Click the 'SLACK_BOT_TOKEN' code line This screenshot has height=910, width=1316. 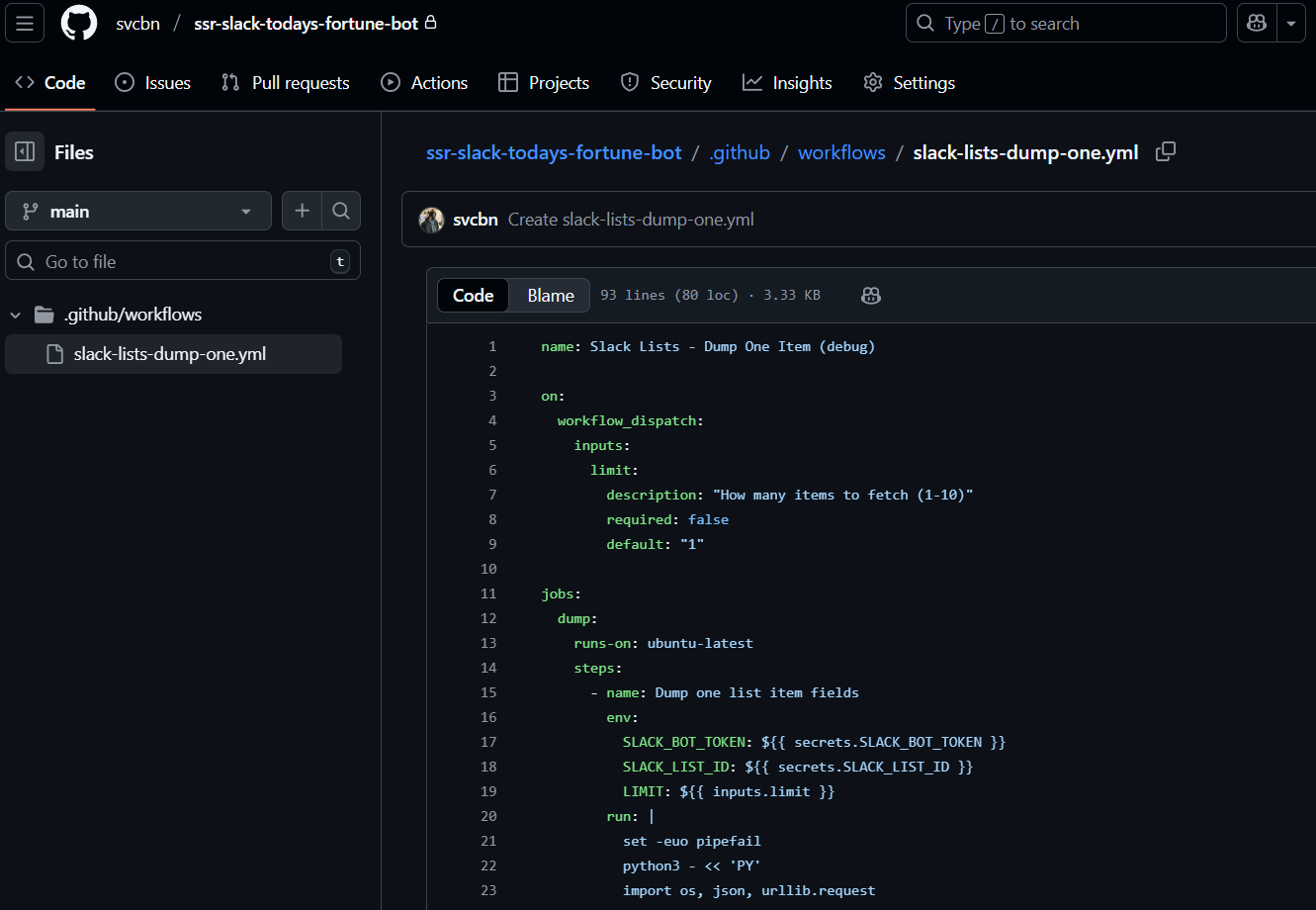pyautogui.click(x=814, y=742)
